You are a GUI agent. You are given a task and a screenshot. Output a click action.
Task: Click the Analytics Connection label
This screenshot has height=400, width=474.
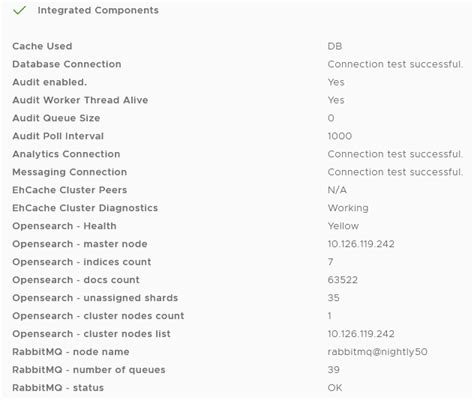(66, 154)
